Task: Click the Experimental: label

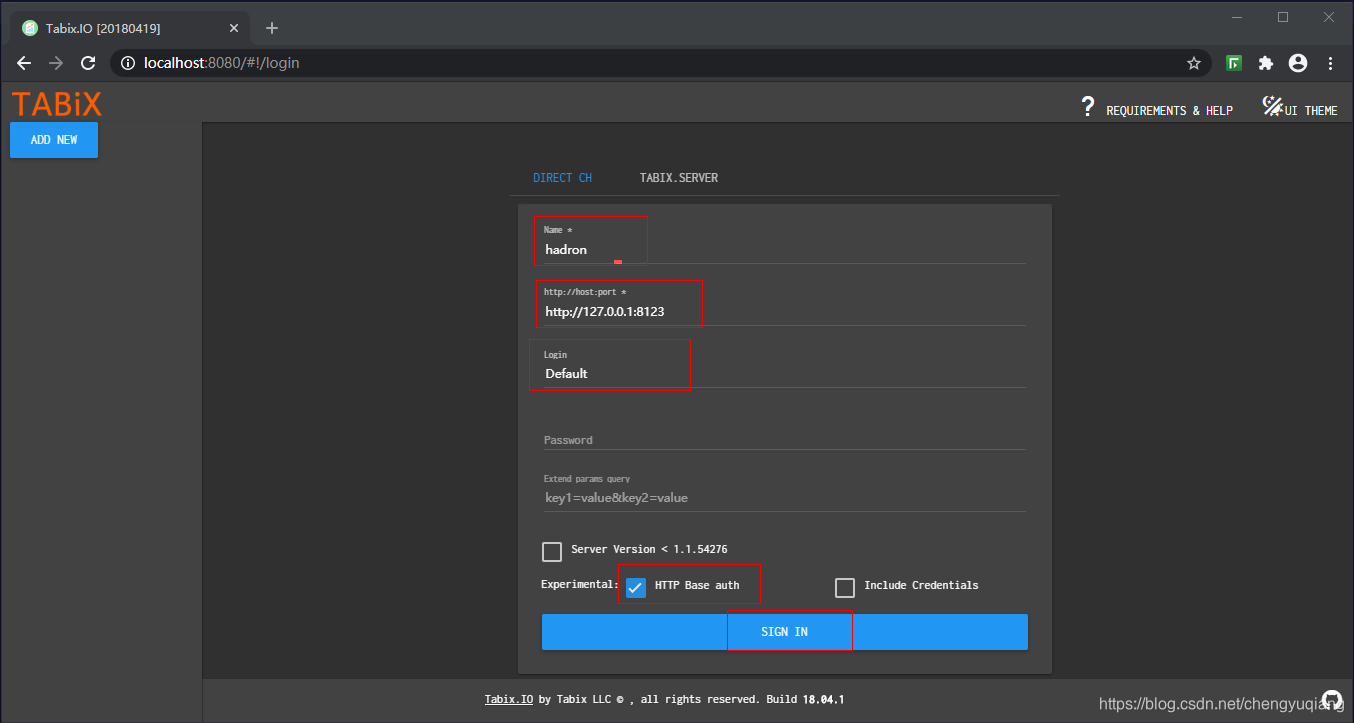Action: pyautogui.click(x=580, y=584)
